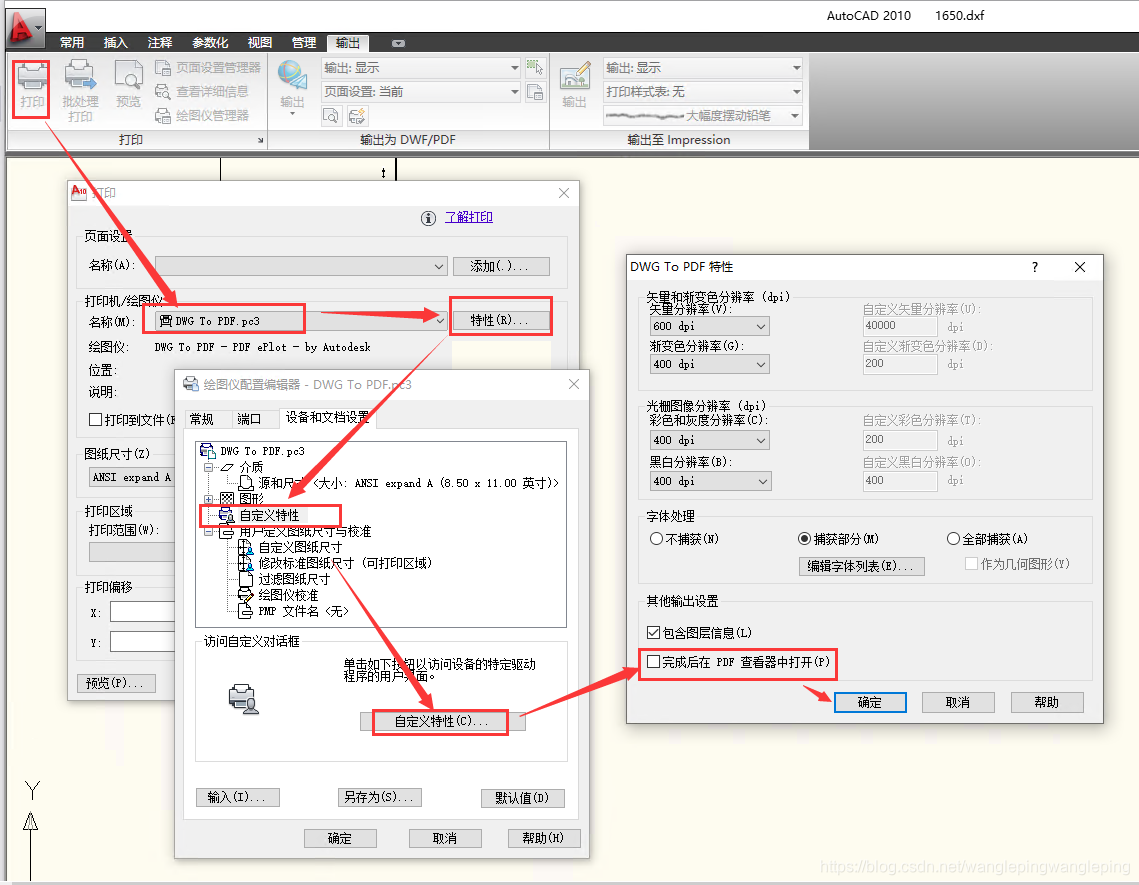Open the 常规 tab in plotter editor
This screenshot has height=885, width=1139.
tap(201, 419)
